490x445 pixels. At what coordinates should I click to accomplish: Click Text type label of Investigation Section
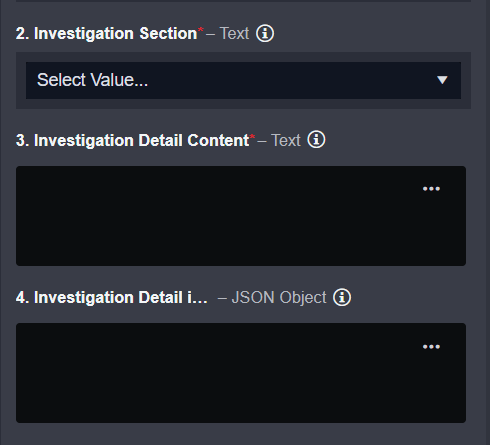click(x=234, y=33)
